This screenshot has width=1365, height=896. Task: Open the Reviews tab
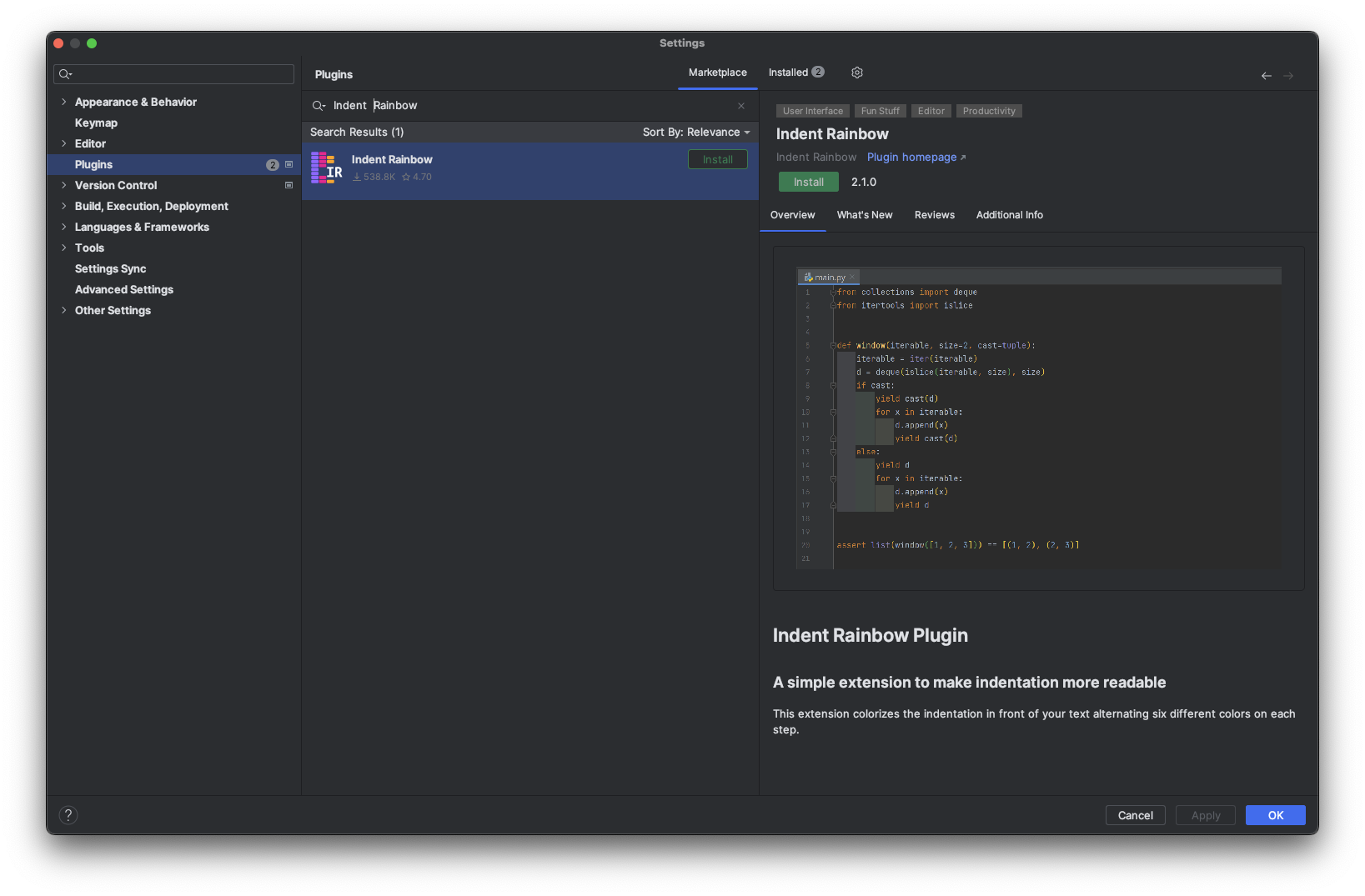tap(935, 215)
